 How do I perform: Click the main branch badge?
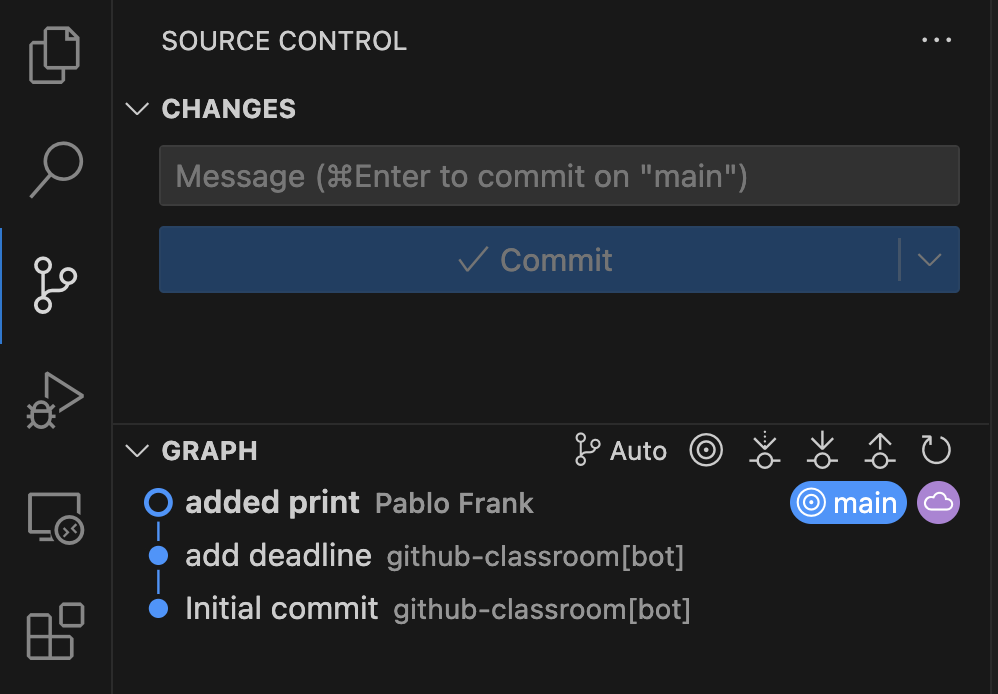coord(848,503)
